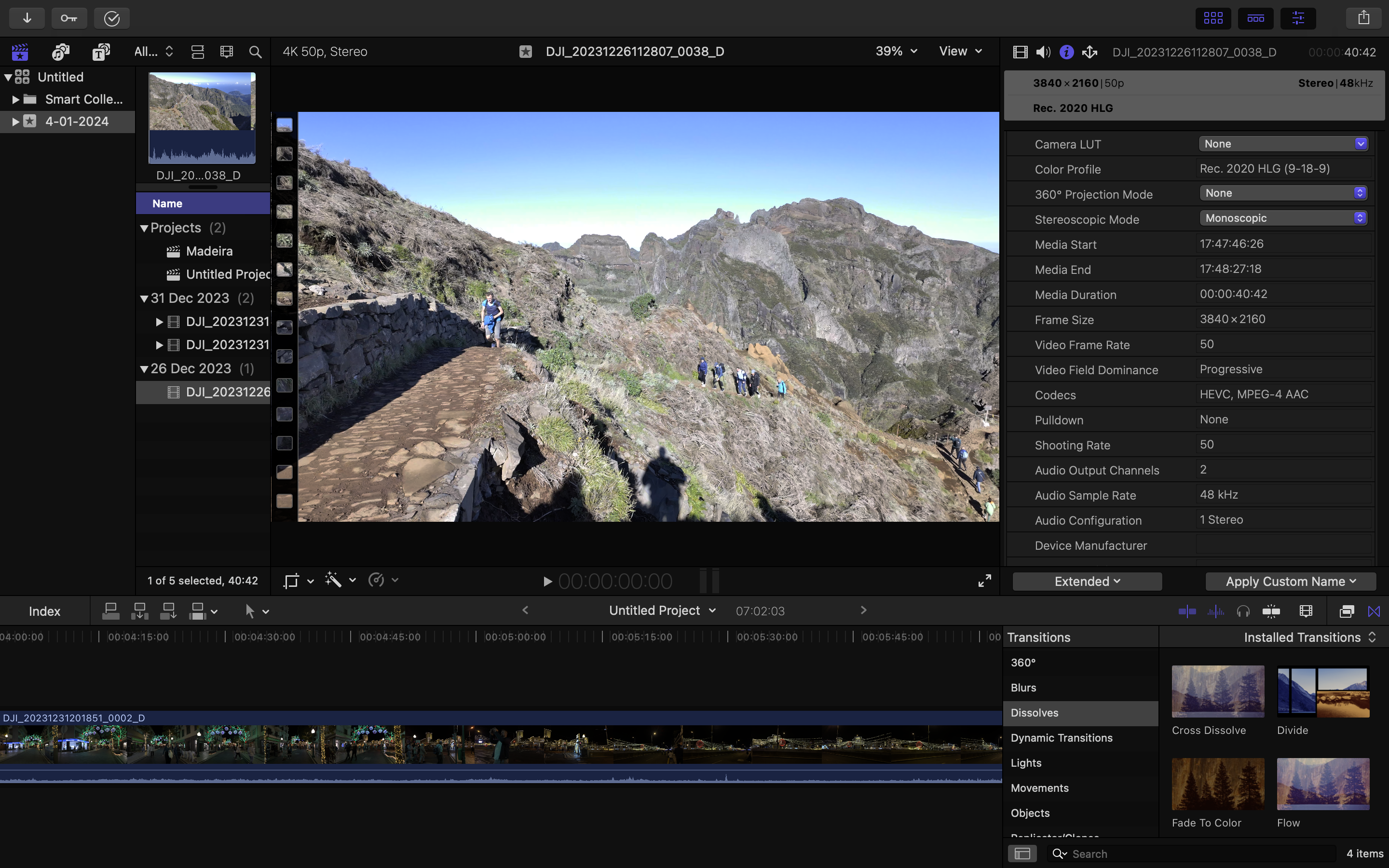
Task: Append clip to storyline icon
Action: [x=168, y=611]
